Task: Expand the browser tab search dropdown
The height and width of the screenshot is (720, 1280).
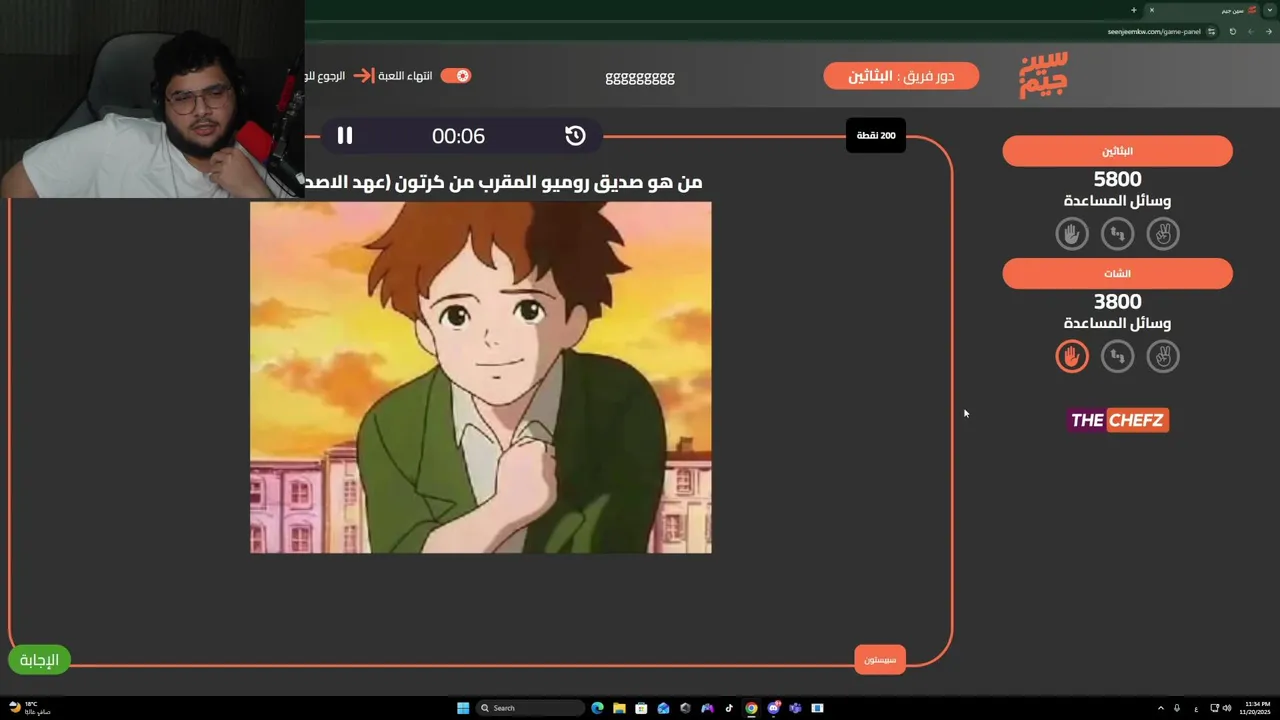Action: (1270, 10)
